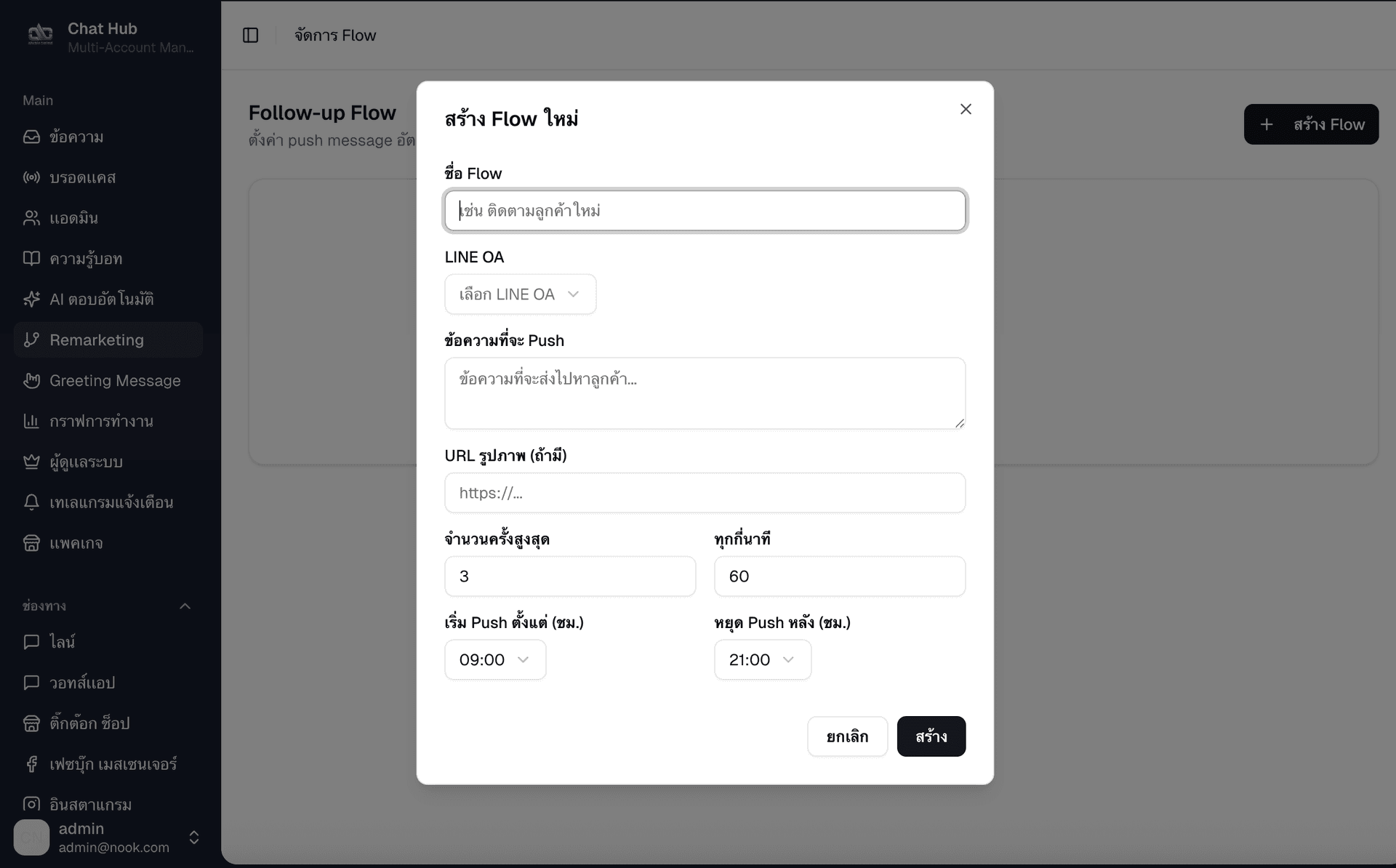Open the 21:00 stop time dropdown

coord(762,660)
